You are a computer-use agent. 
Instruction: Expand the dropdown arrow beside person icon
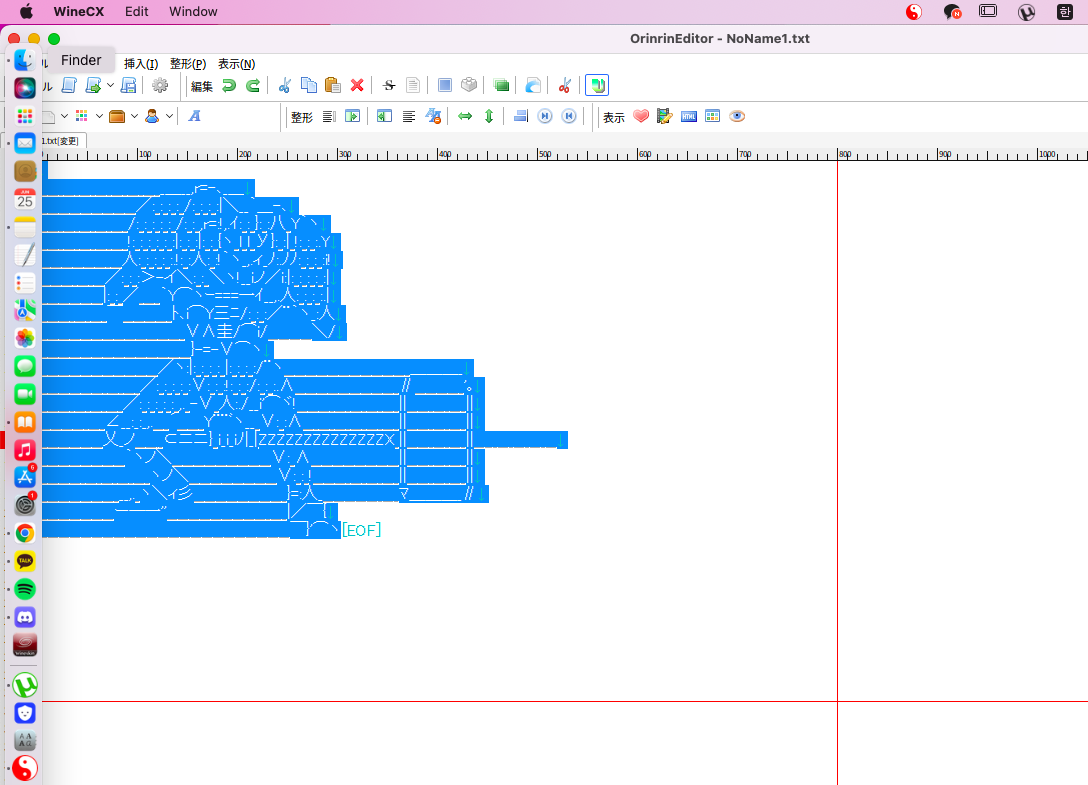(x=169, y=116)
